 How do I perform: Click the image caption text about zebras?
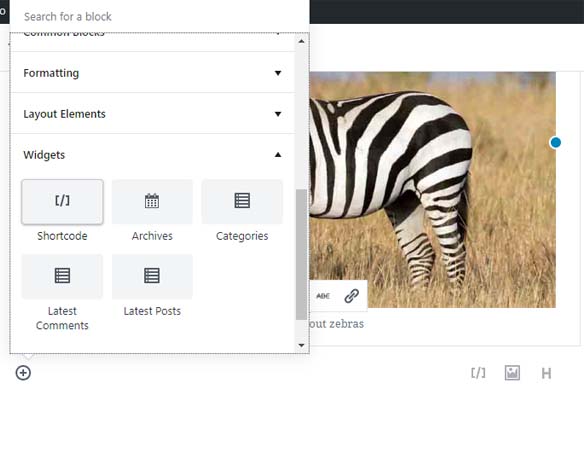(x=336, y=324)
